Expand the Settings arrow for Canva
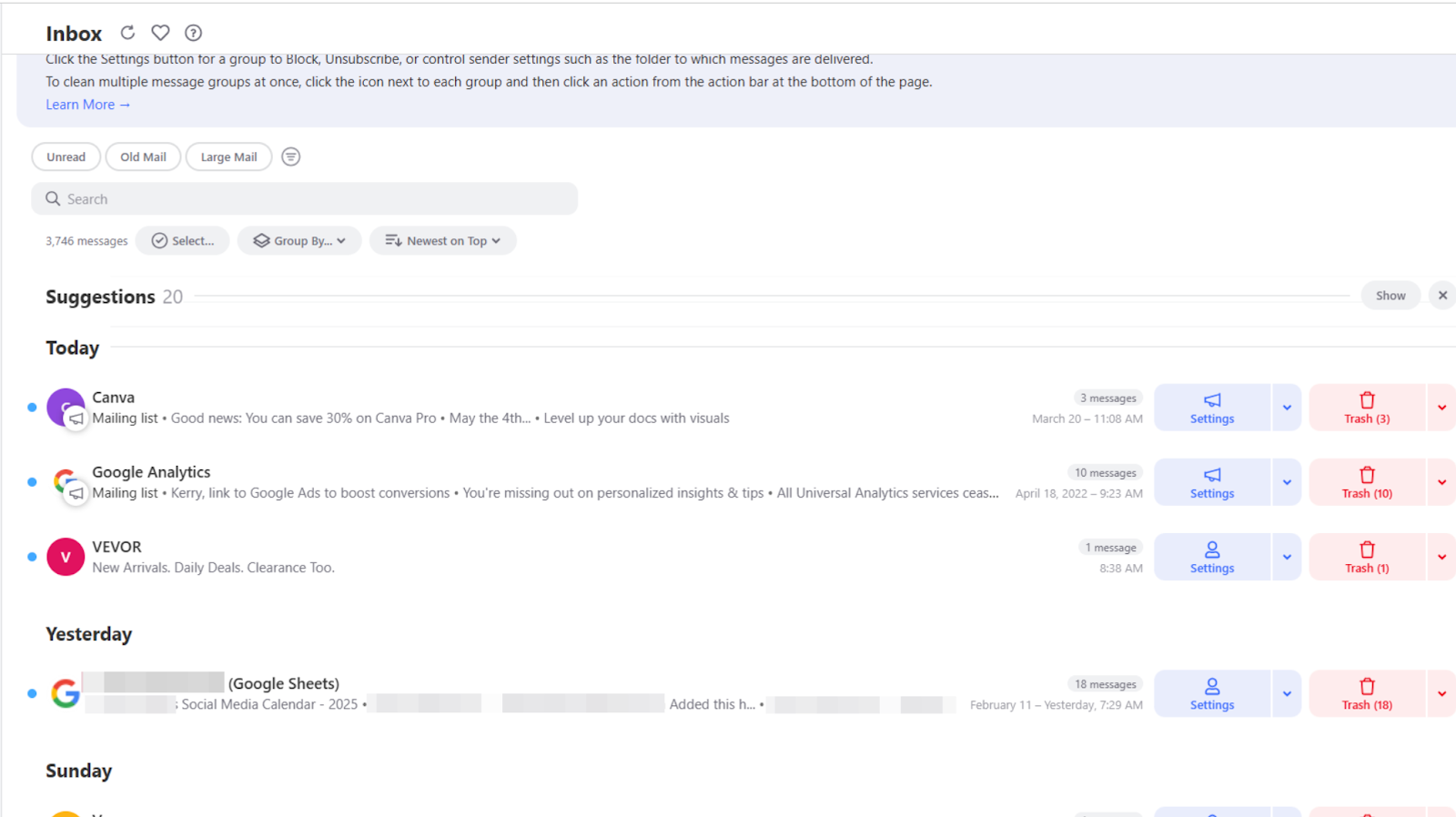The height and width of the screenshot is (817, 1456). point(1287,407)
